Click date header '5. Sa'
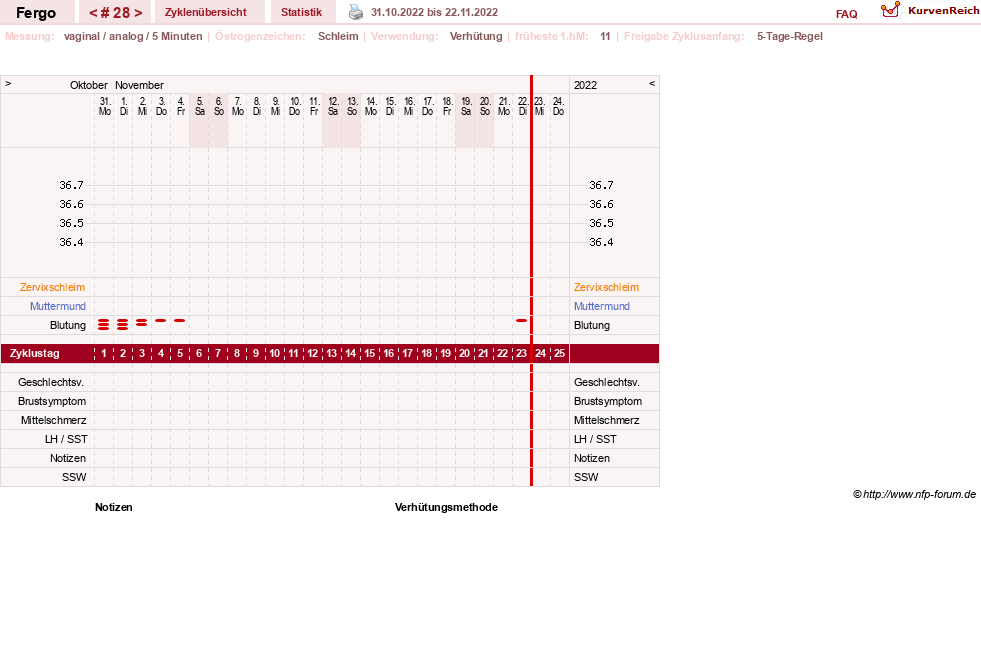 coord(200,106)
